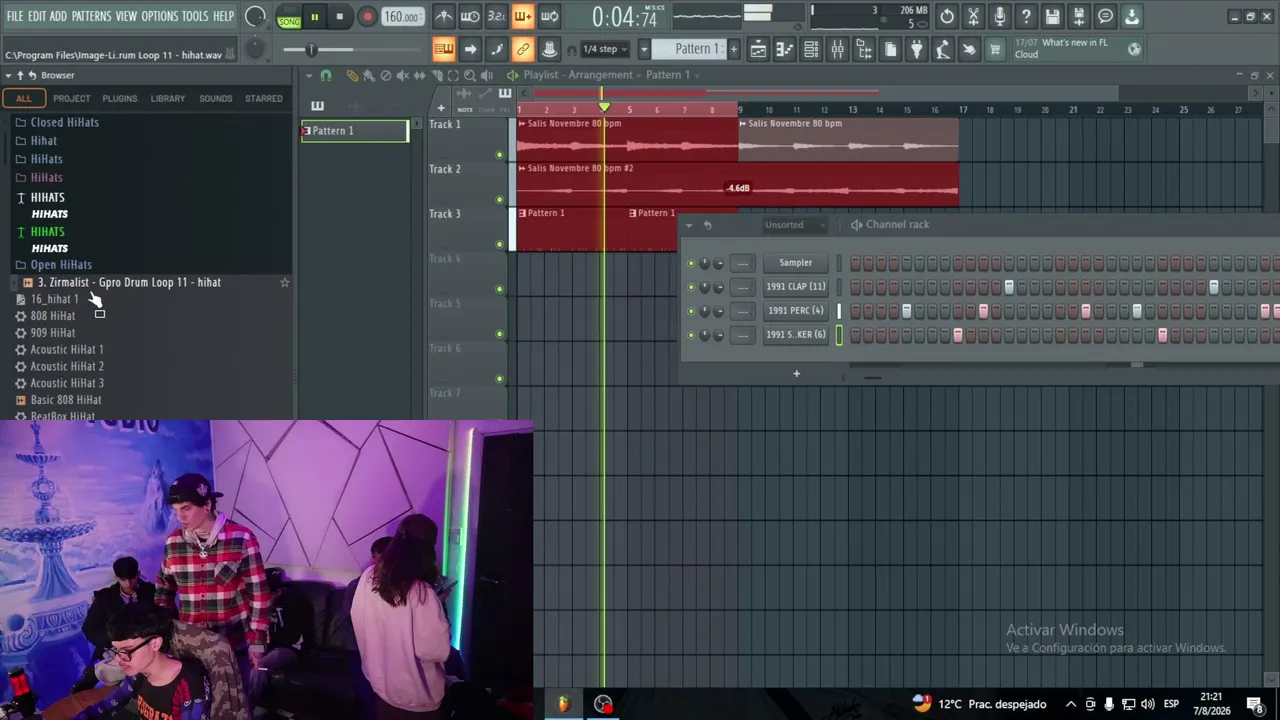Screen dimensions: 1280x720
Task: Switch to Song mode
Action: tap(289, 21)
